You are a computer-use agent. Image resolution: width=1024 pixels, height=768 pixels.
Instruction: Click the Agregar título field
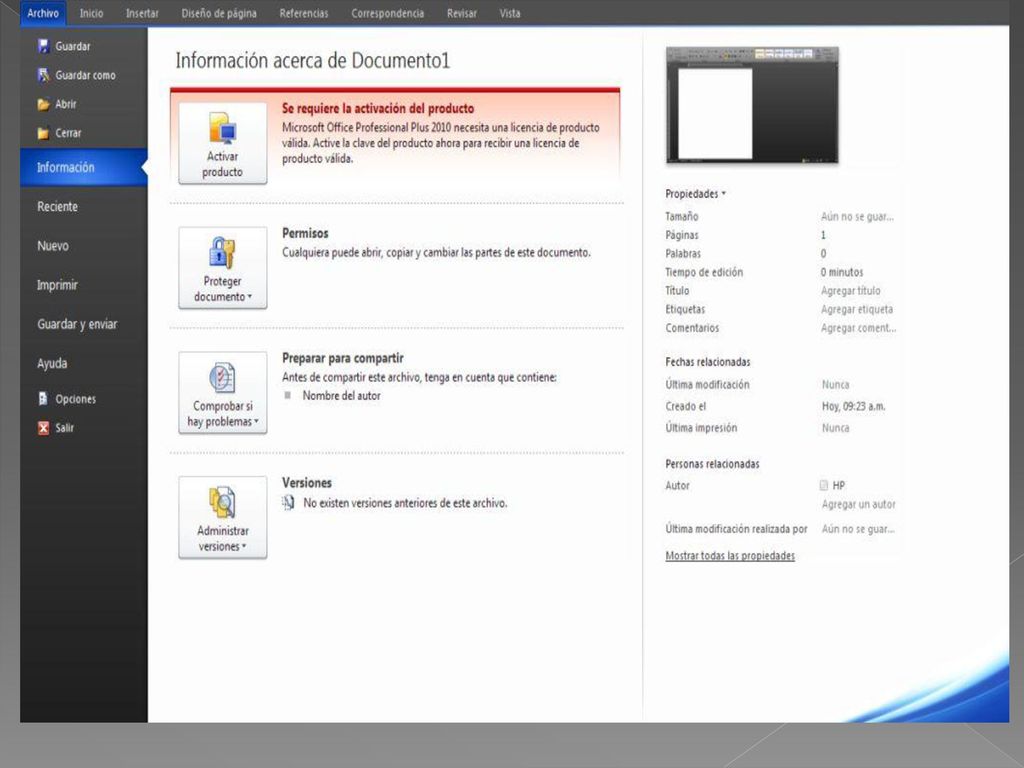[851, 291]
